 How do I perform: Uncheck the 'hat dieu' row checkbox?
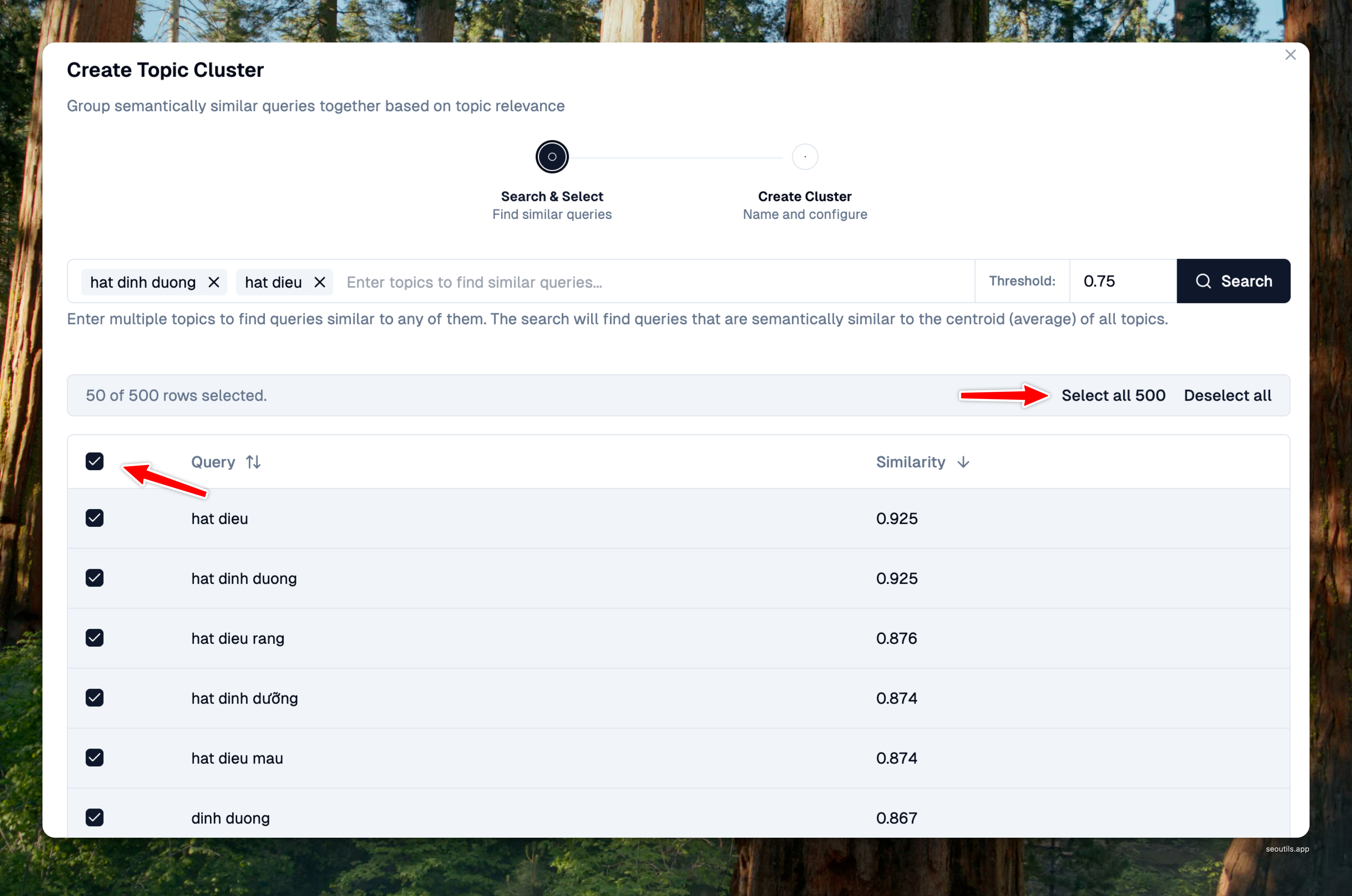tap(95, 518)
